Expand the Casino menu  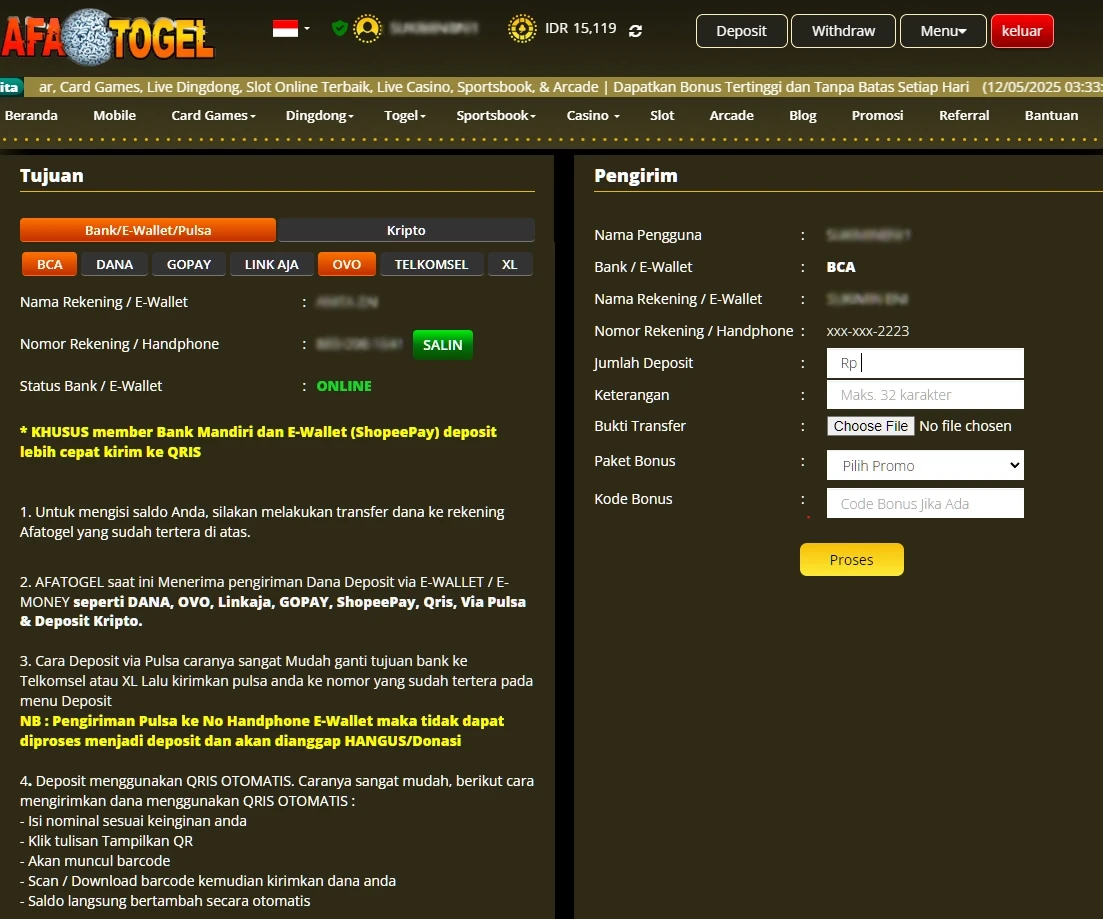pyautogui.click(x=593, y=115)
